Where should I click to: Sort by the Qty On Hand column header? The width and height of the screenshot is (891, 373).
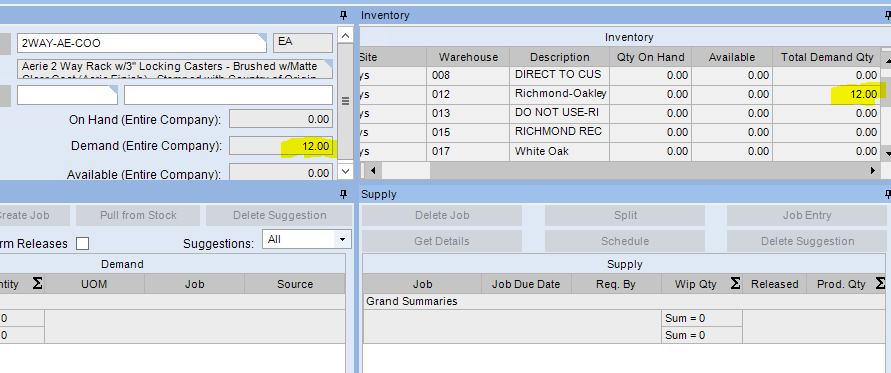pos(650,57)
